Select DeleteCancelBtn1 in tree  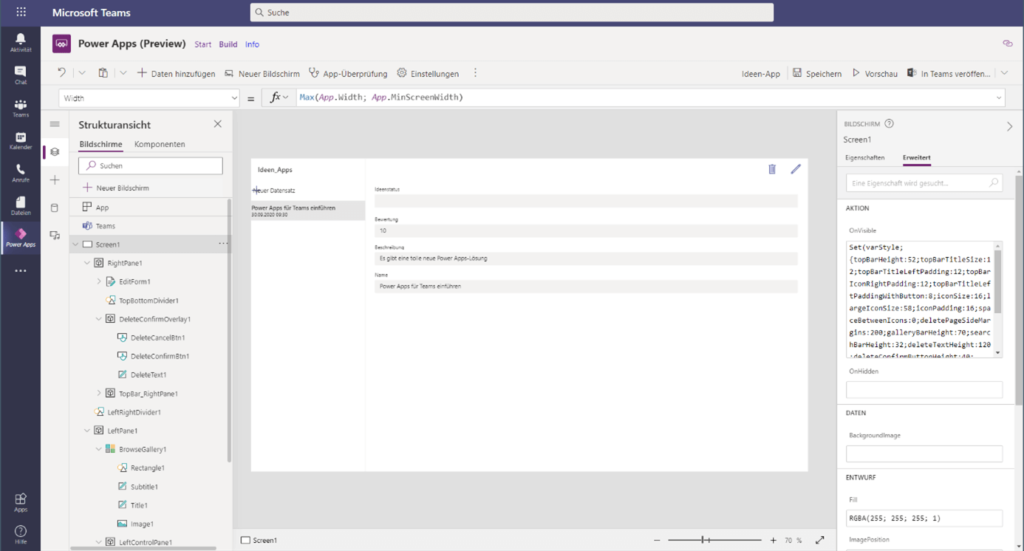[x=157, y=338]
